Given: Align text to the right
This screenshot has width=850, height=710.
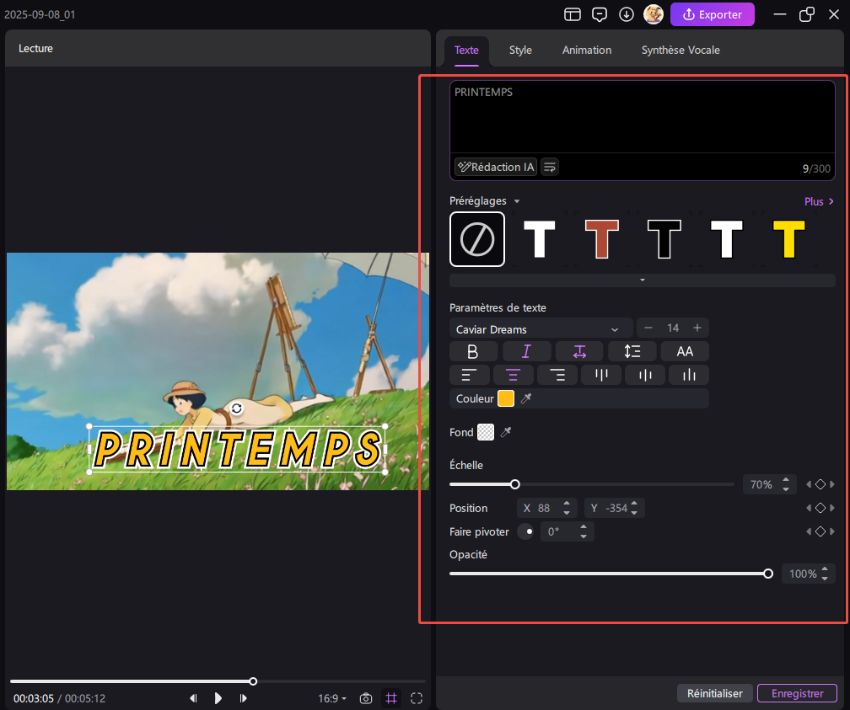Looking at the screenshot, I should coord(557,375).
